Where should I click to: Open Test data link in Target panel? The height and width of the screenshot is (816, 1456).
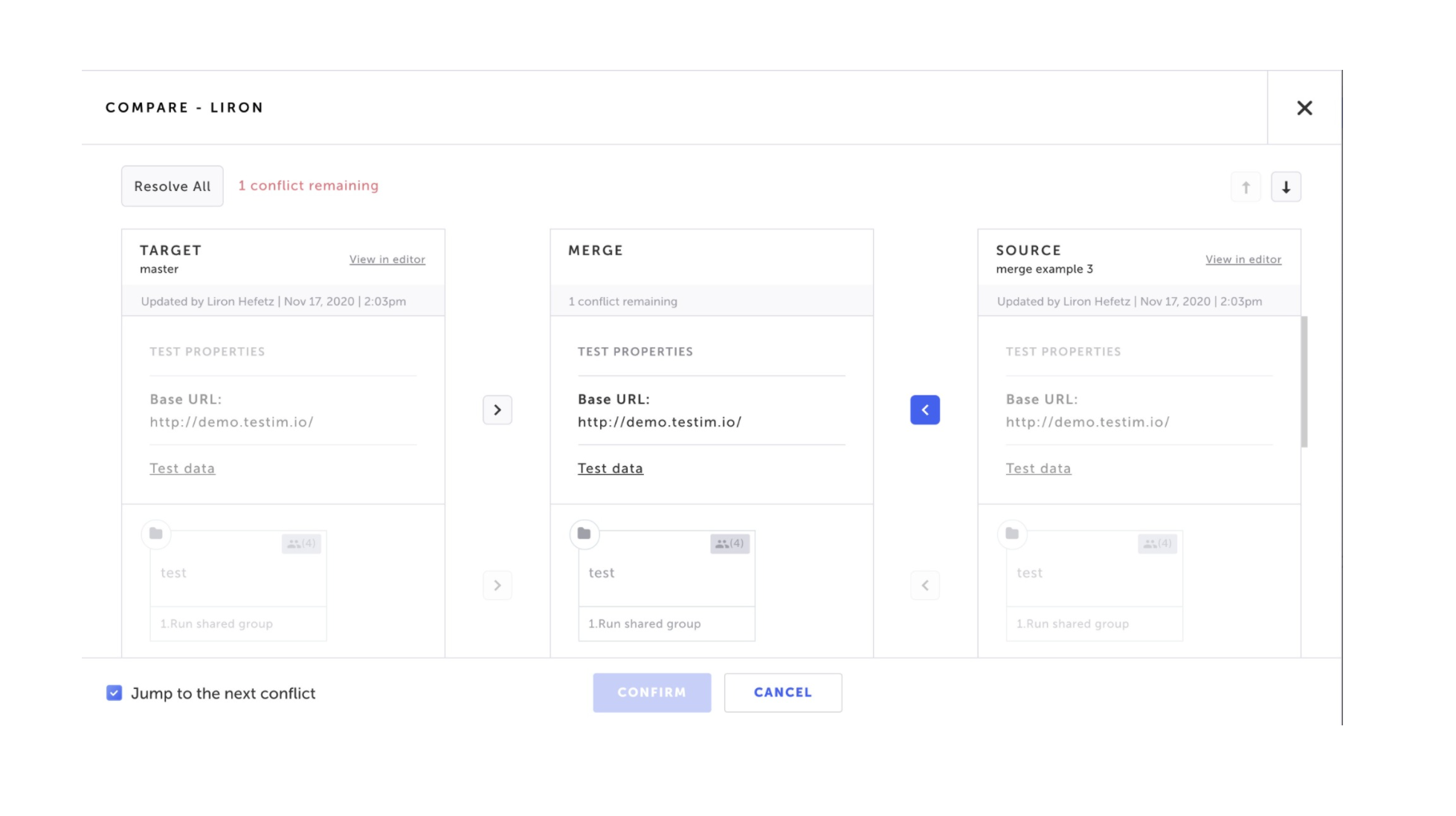pos(182,468)
